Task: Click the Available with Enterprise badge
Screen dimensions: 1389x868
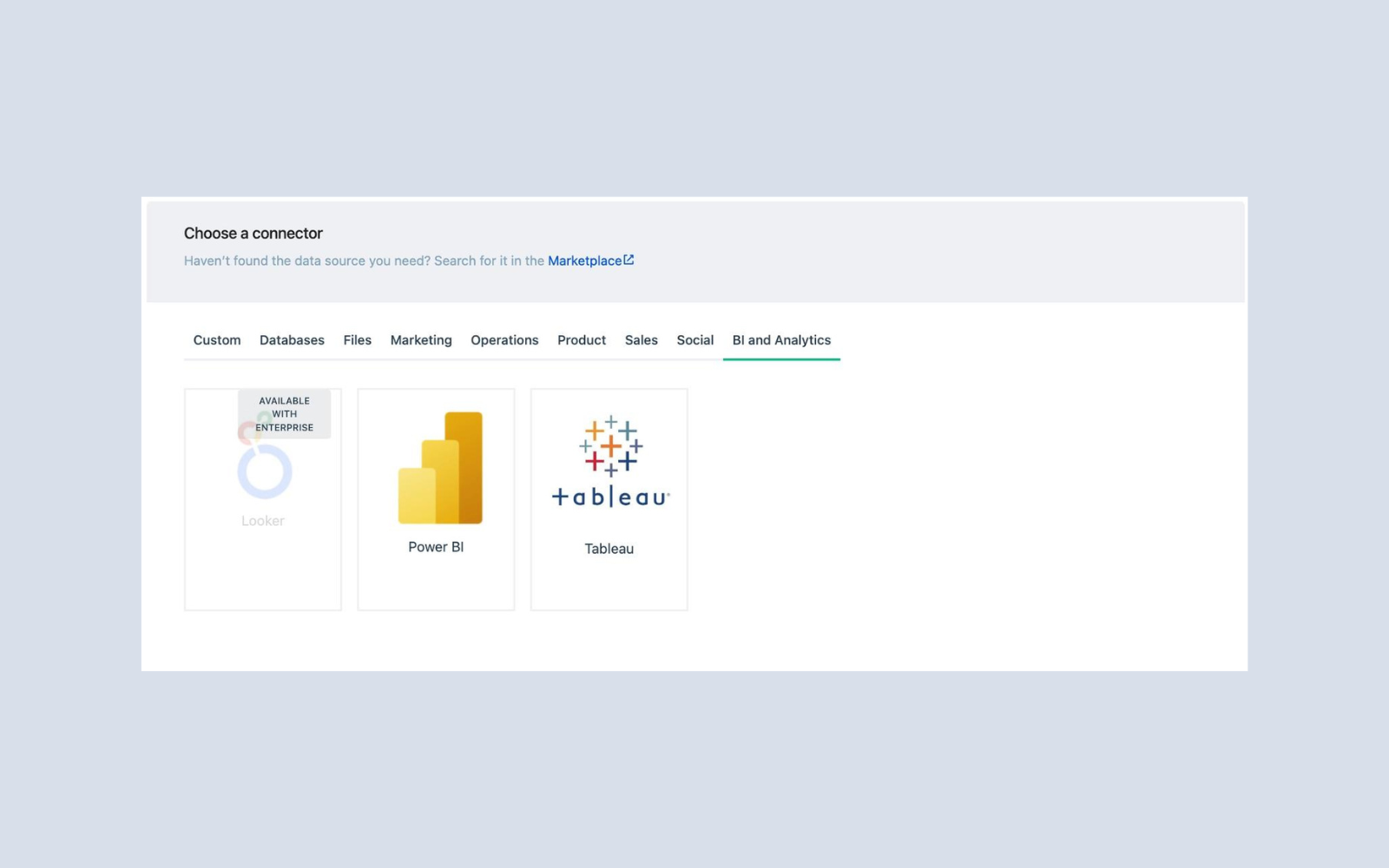Action: [x=284, y=414]
